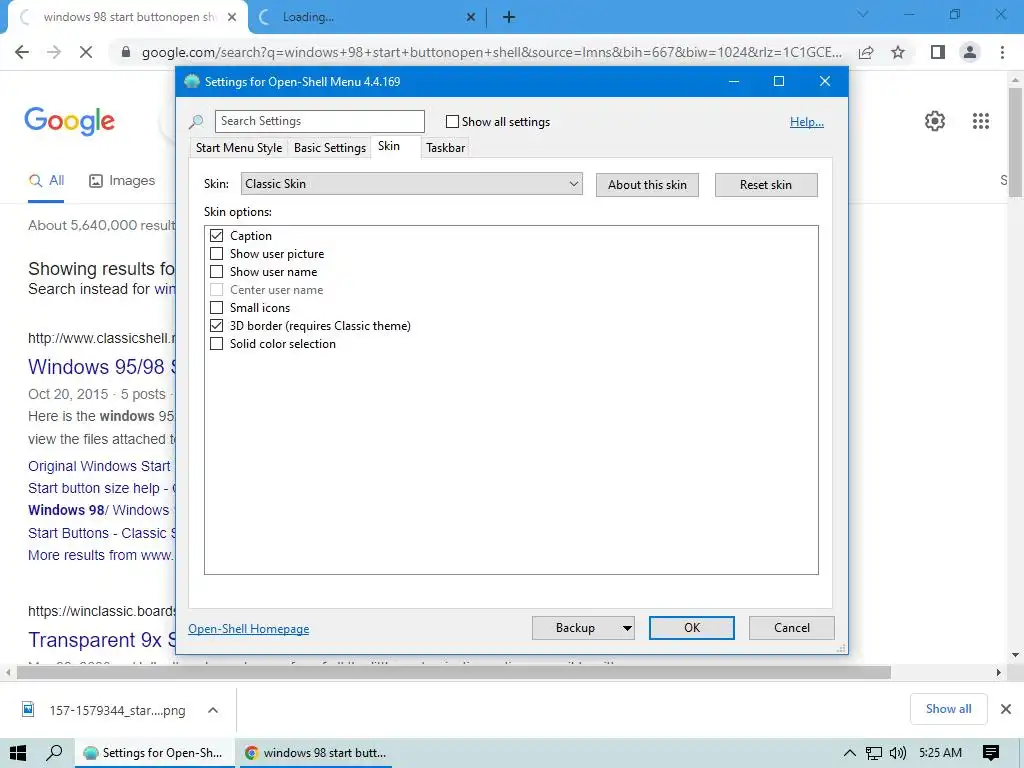Open the Chrome profile avatar
Viewport: 1024px width, 768px height.
click(x=970, y=52)
